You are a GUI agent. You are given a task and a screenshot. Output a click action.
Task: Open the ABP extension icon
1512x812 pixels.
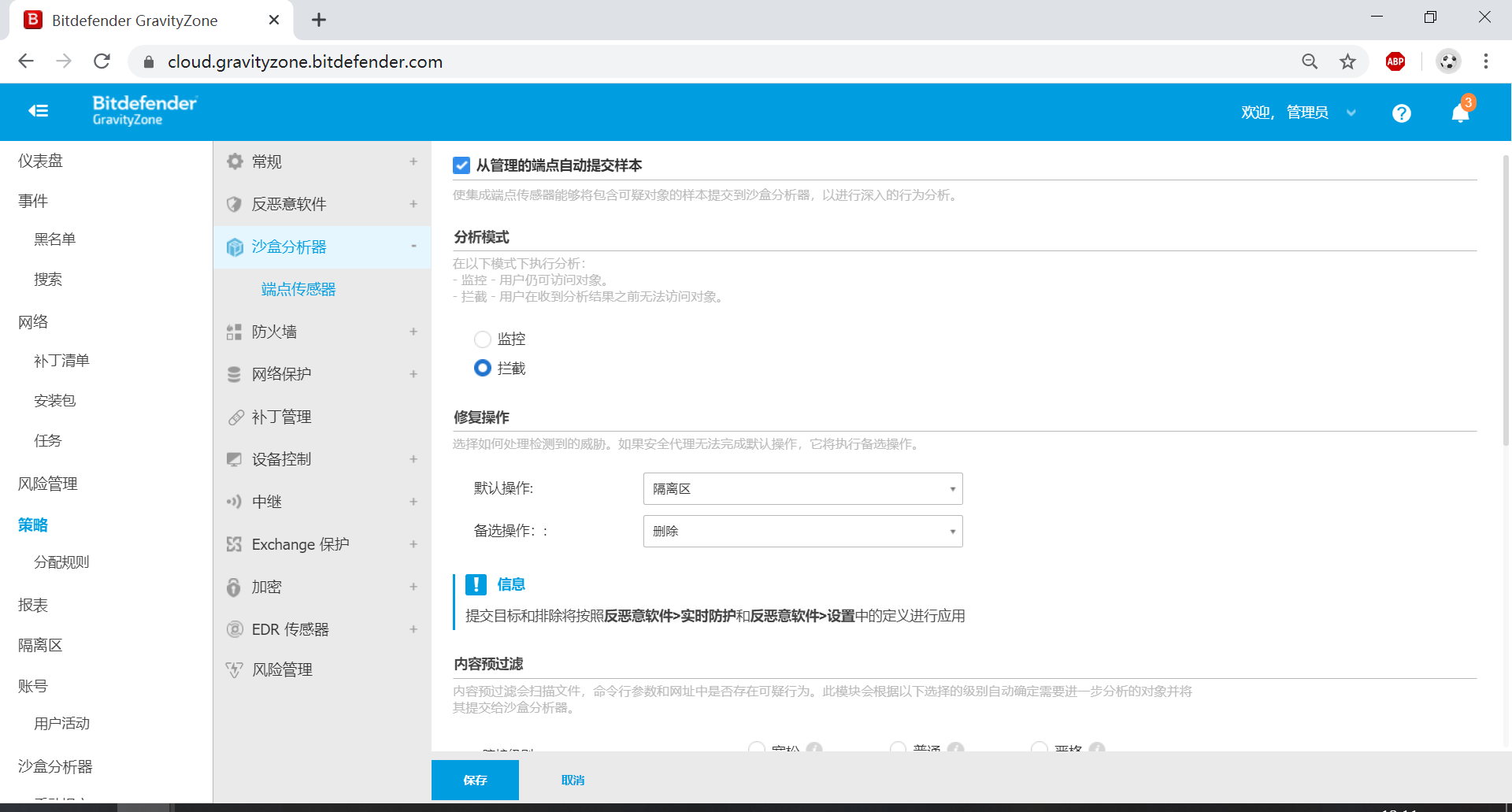click(x=1395, y=61)
